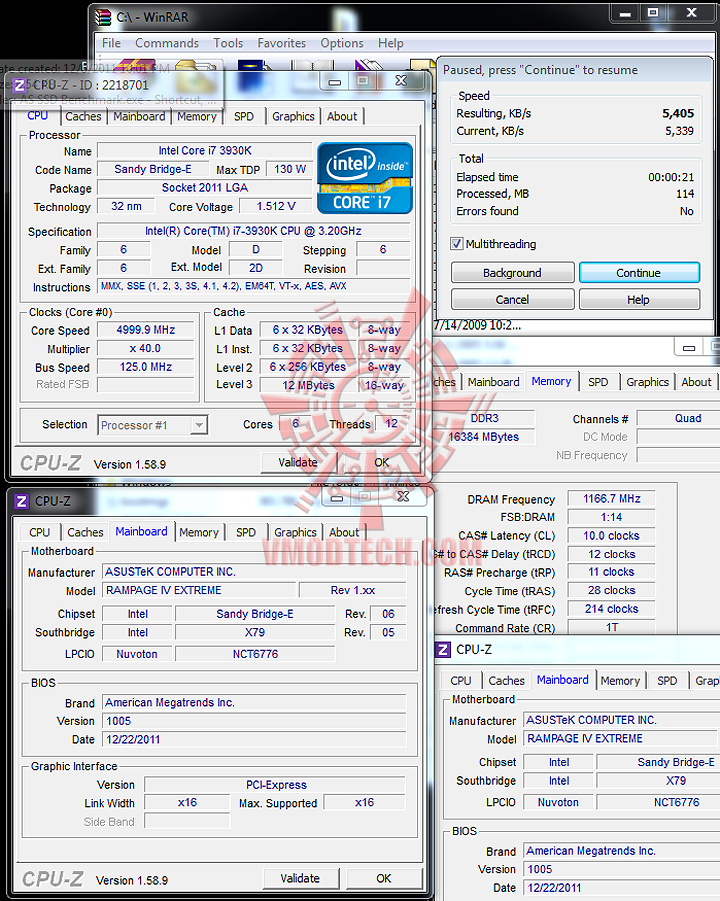Click Continue to resume the benchmark
Screen dimensions: 720x901
tap(639, 273)
